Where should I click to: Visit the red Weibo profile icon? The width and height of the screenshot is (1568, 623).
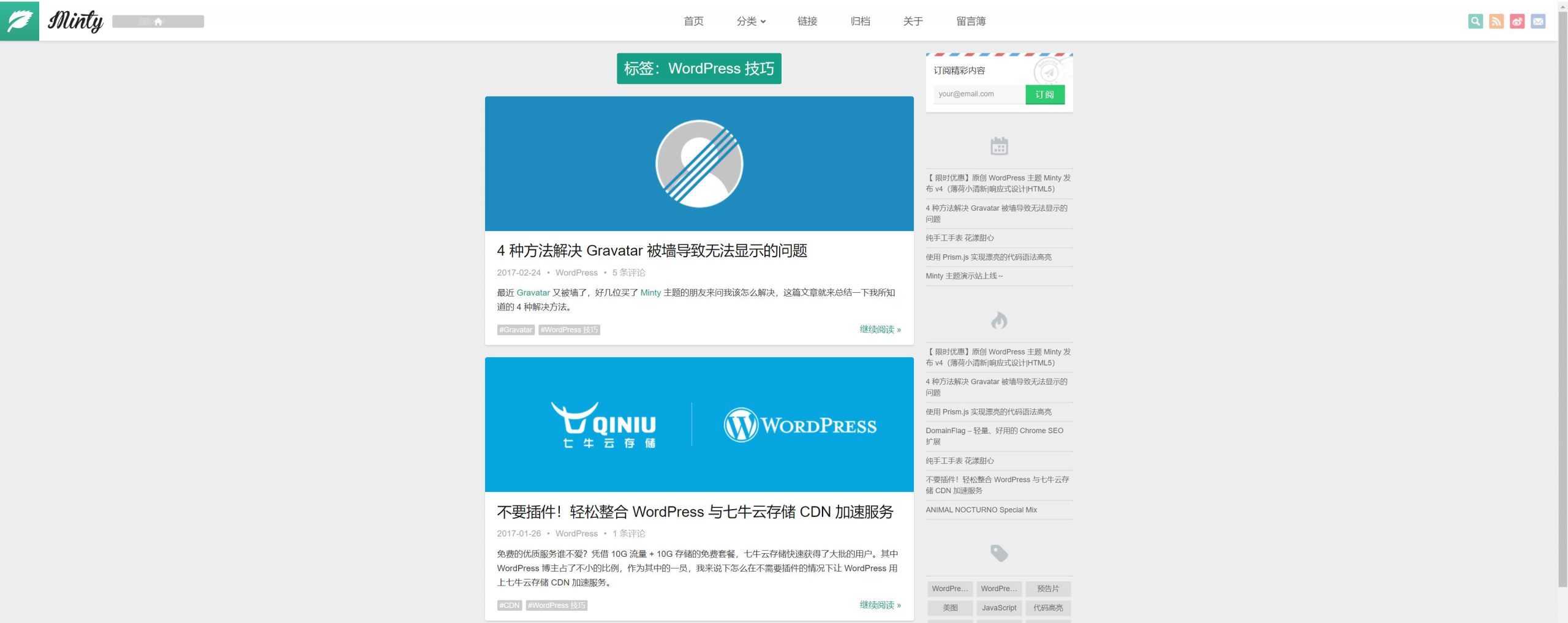[1517, 21]
